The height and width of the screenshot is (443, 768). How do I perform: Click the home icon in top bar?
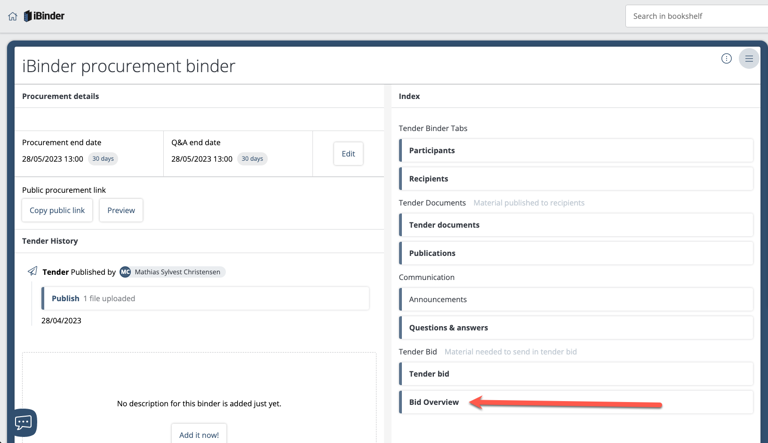13,16
